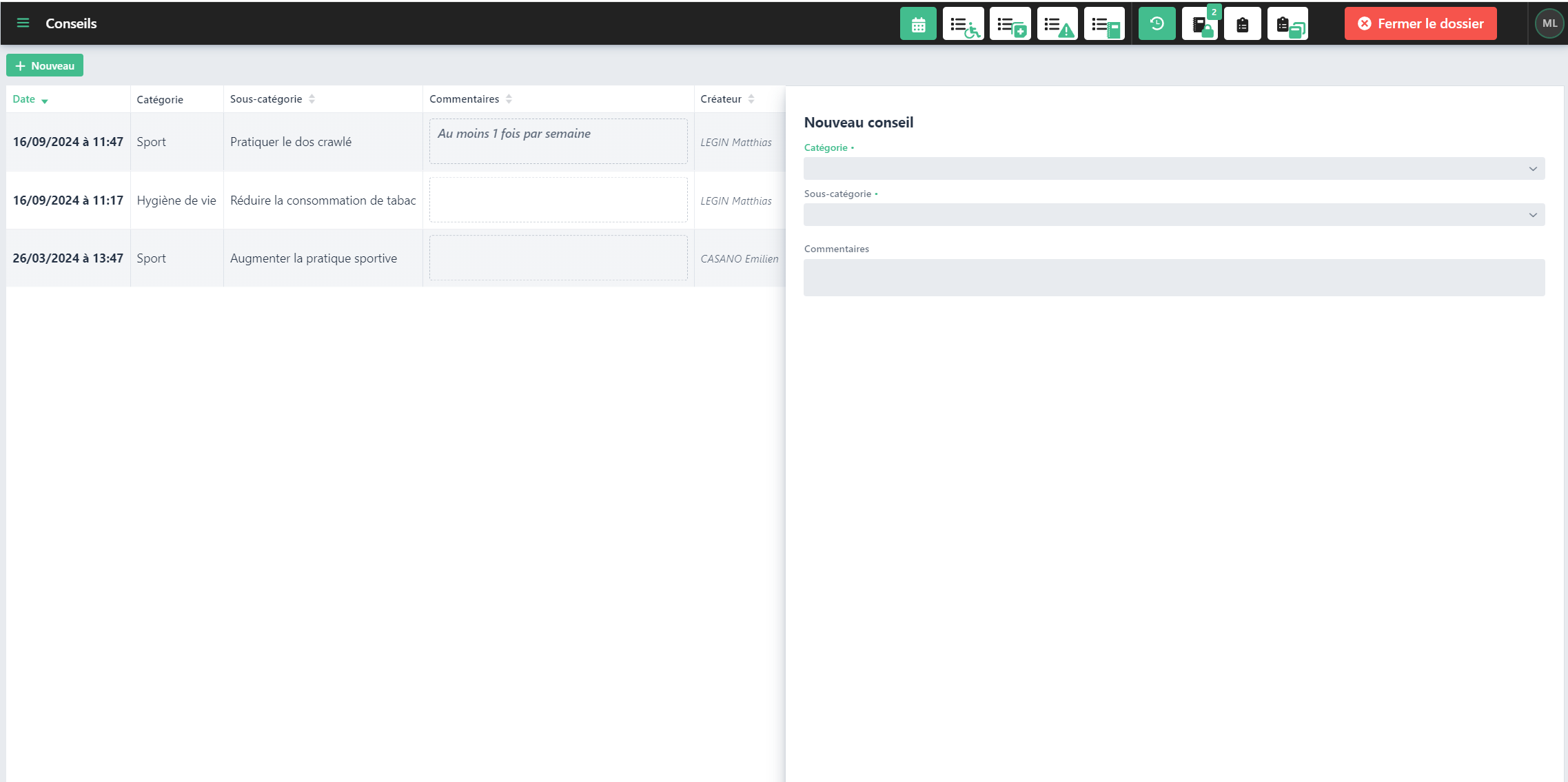The width and height of the screenshot is (1568, 782).
Task: Click the green history clock icon
Action: [x=1157, y=24]
